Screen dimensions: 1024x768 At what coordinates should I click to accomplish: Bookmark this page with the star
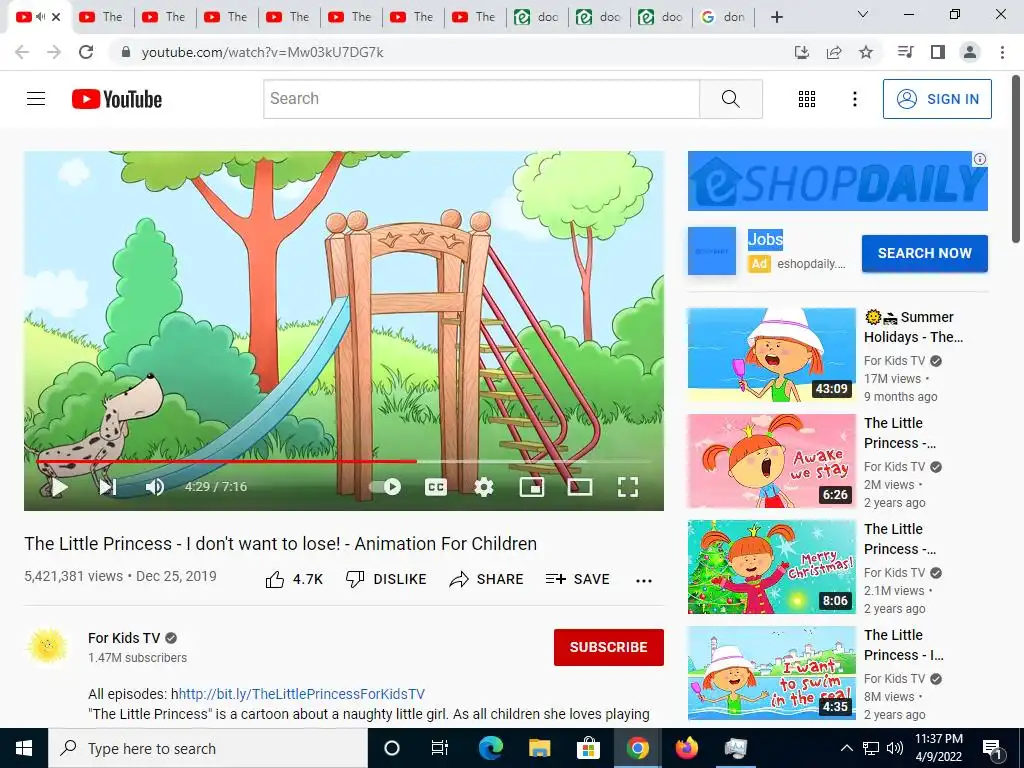click(866, 52)
